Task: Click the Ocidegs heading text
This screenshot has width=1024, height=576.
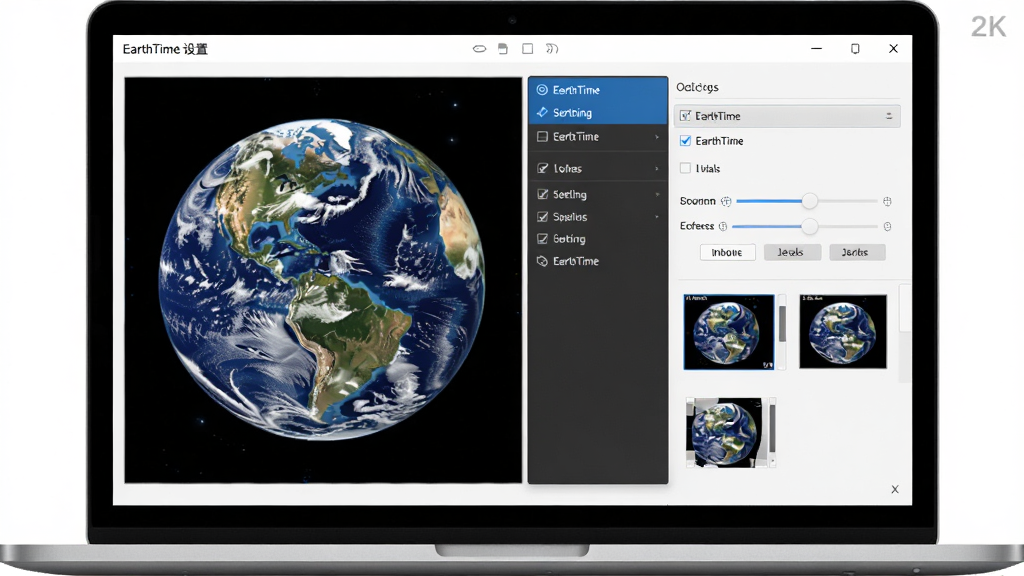Action: point(697,87)
